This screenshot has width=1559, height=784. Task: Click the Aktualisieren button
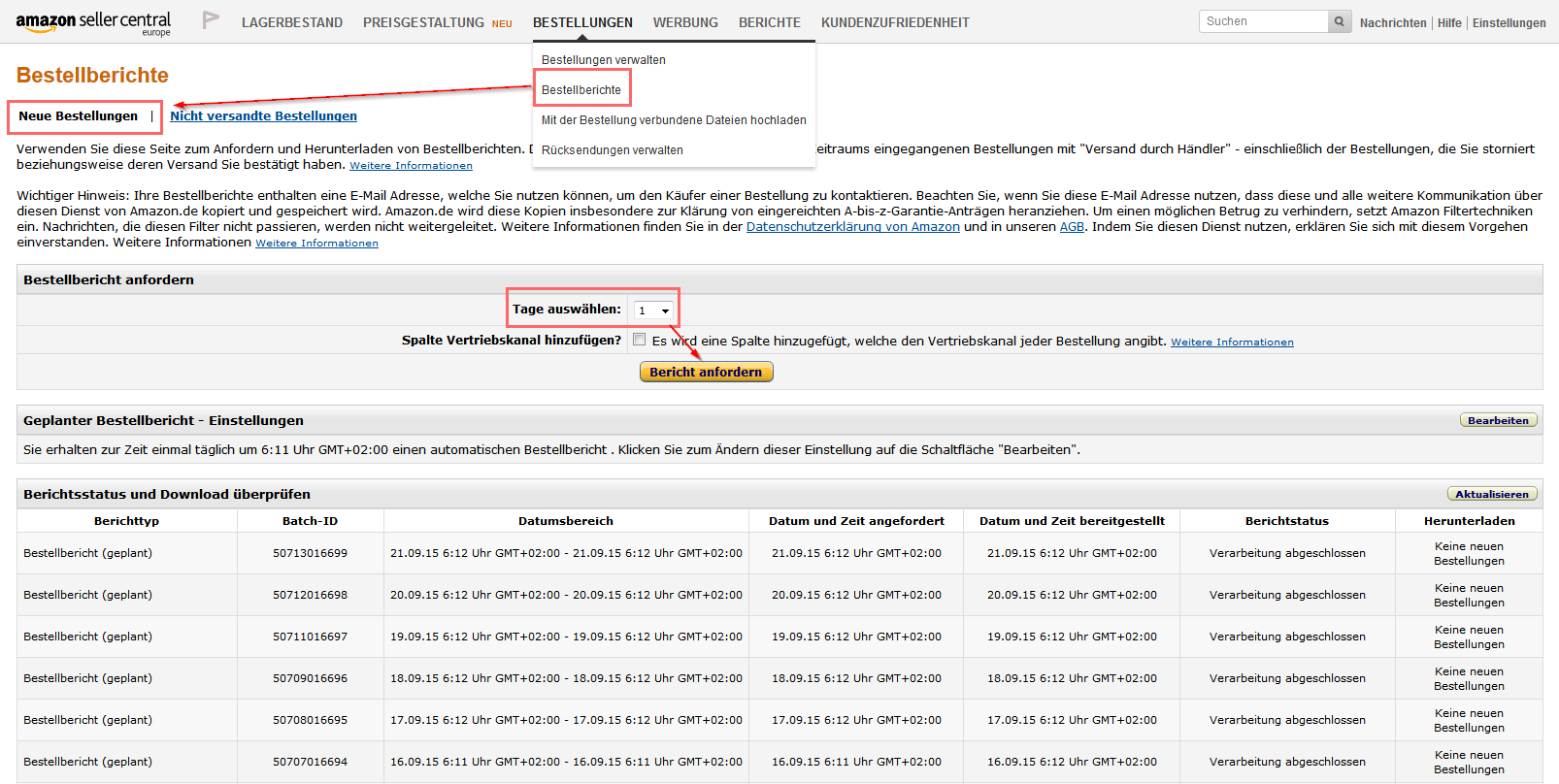coord(1492,494)
